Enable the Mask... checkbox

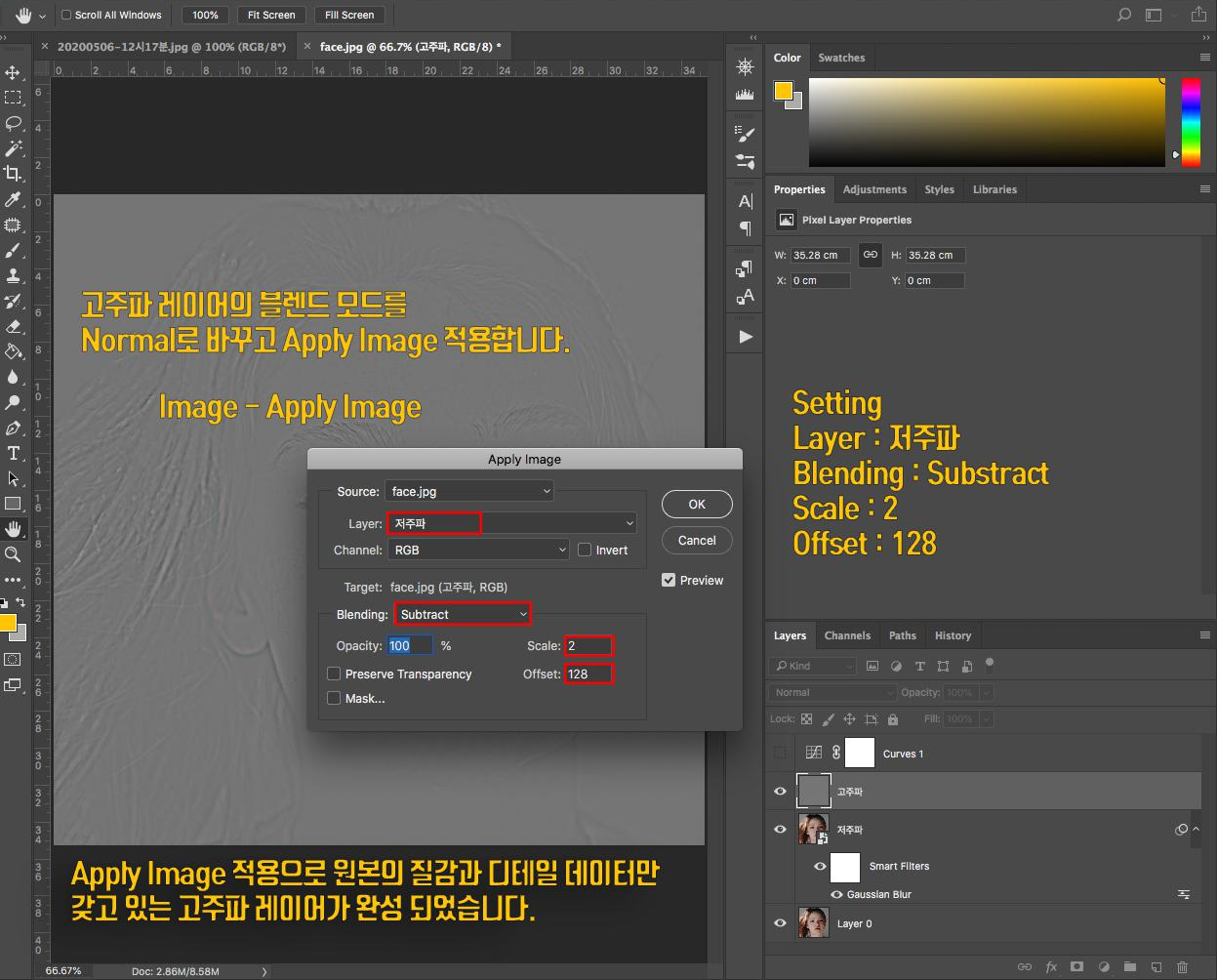point(334,698)
